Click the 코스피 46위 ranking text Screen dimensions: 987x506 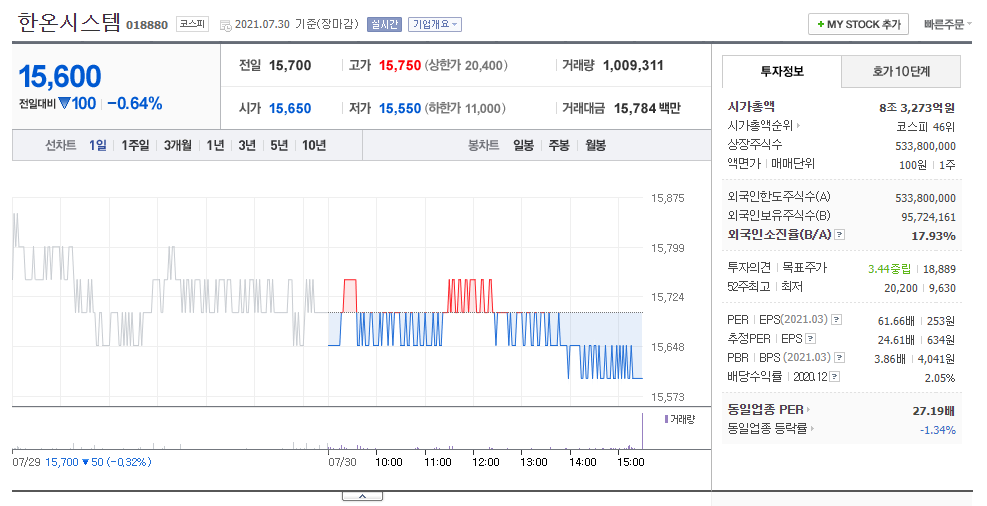(926, 126)
